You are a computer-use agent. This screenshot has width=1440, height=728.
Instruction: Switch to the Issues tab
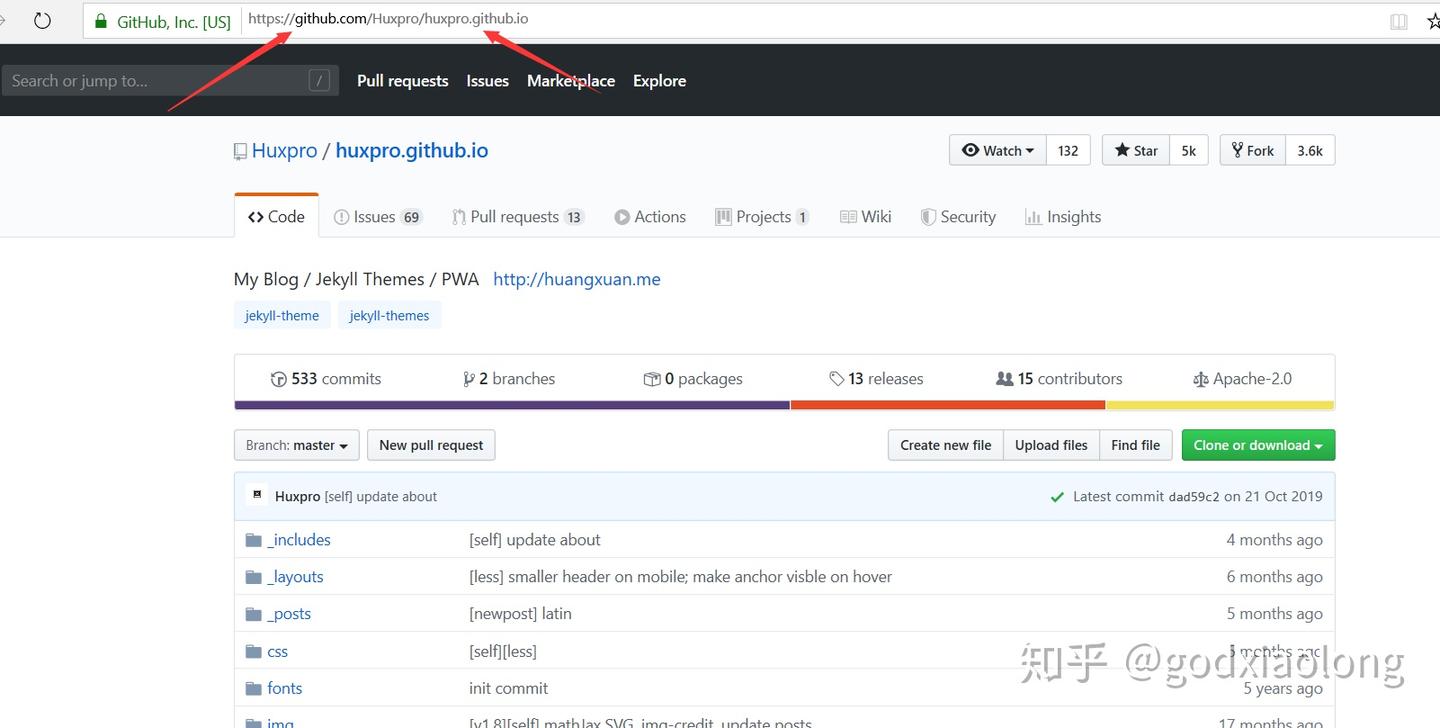tap(377, 216)
